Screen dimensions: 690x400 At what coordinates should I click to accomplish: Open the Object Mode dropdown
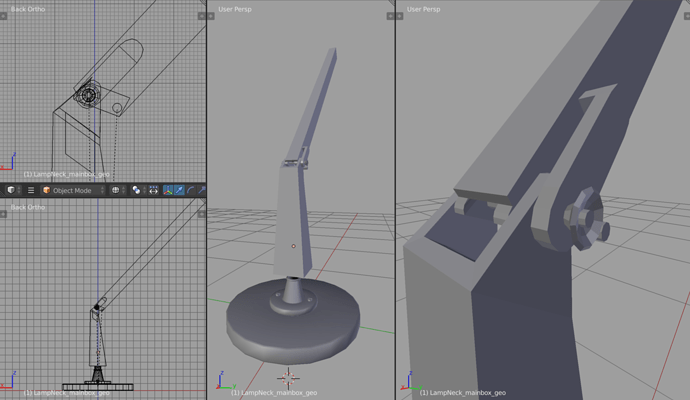point(73,190)
